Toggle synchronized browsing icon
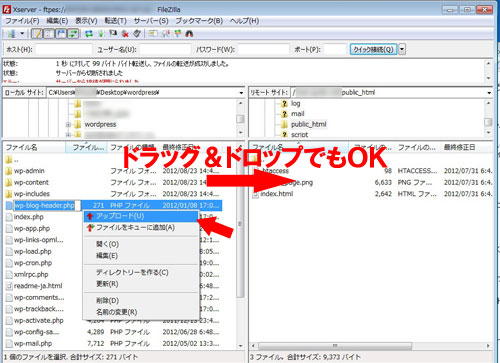The height and width of the screenshot is (363, 500). pyautogui.click(x=177, y=34)
